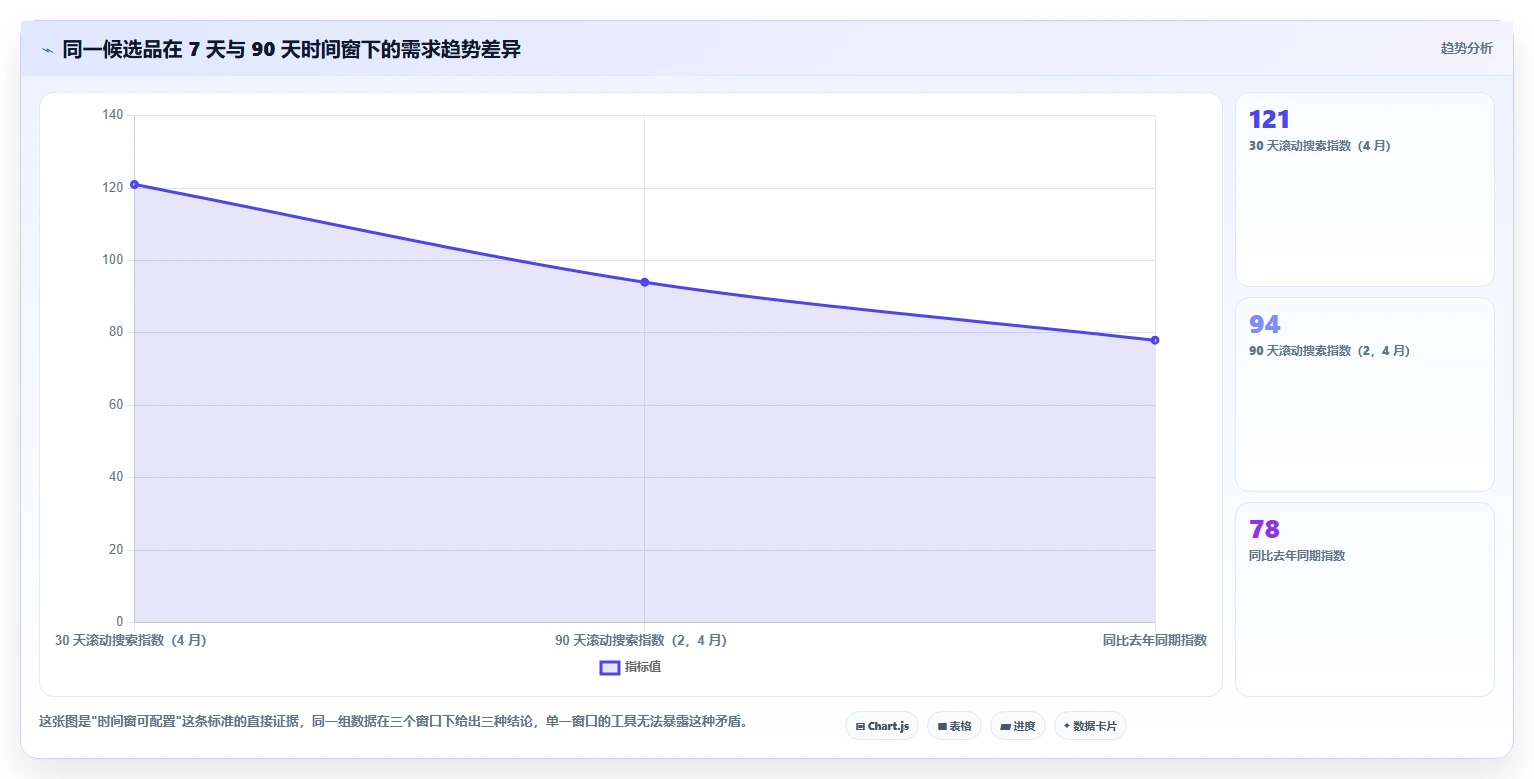The height and width of the screenshot is (779, 1534).
Task: Click card label 30 天滚动搜索指数（4 月）
Action: pyautogui.click(x=1319, y=146)
